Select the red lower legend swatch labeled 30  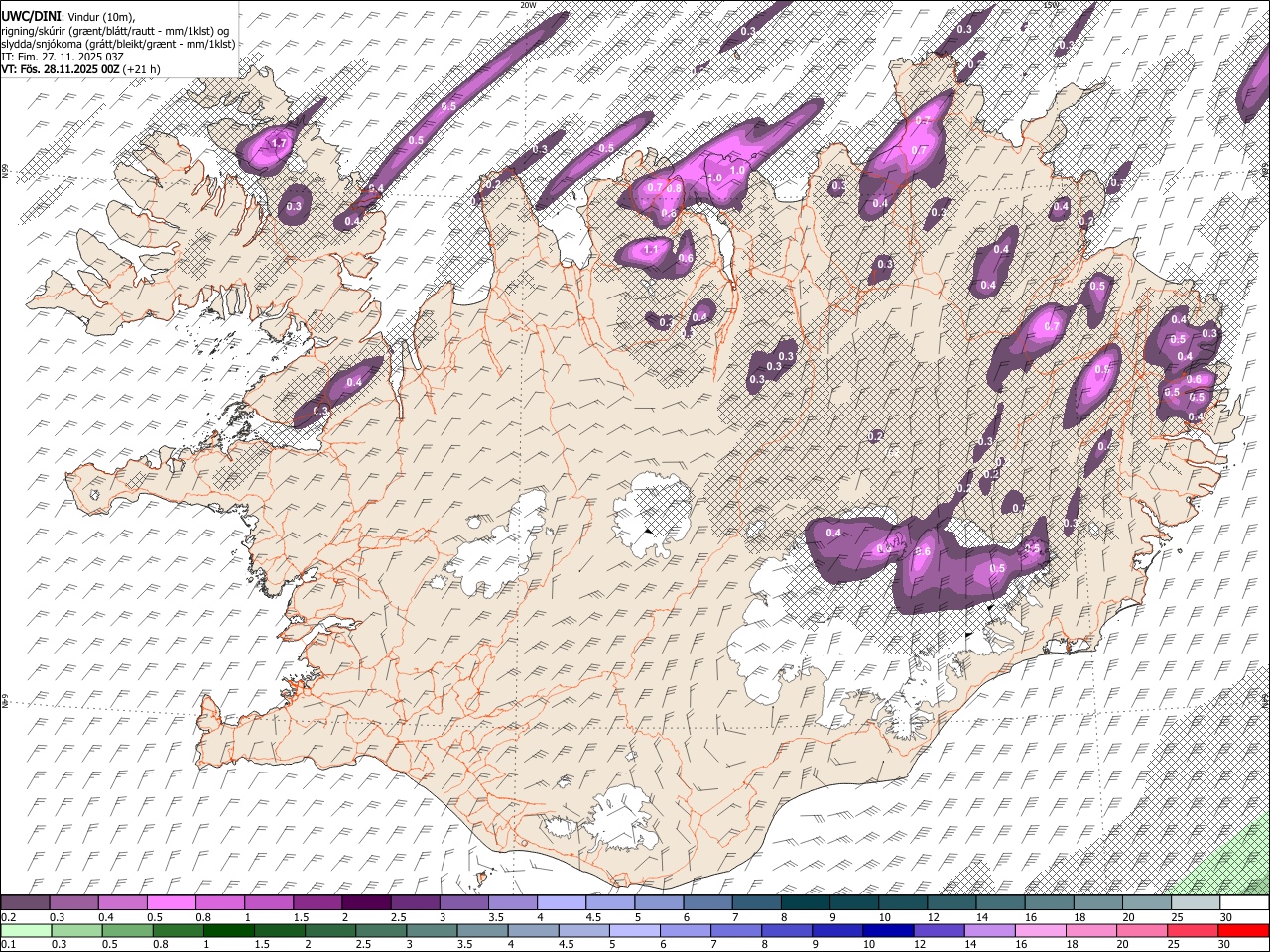tap(1243, 931)
